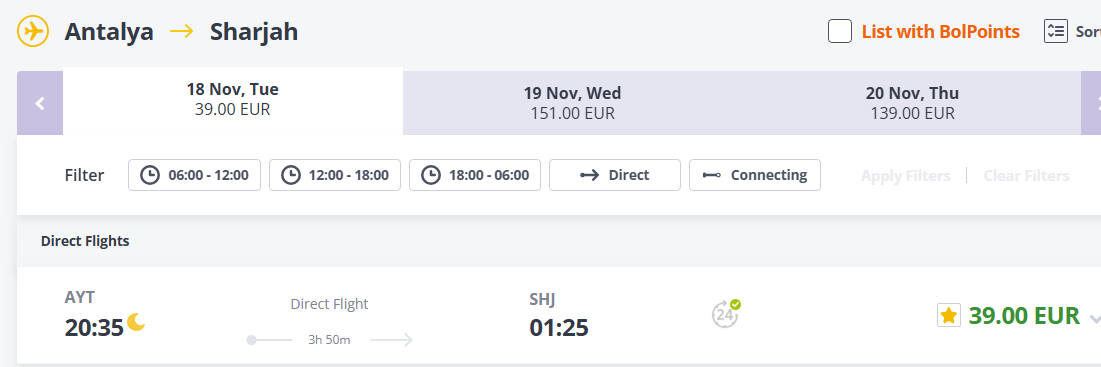Screen dimensions: 1101x367
Task: Select the 20 Nov, Thu date tab
Action: click(912, 103)
